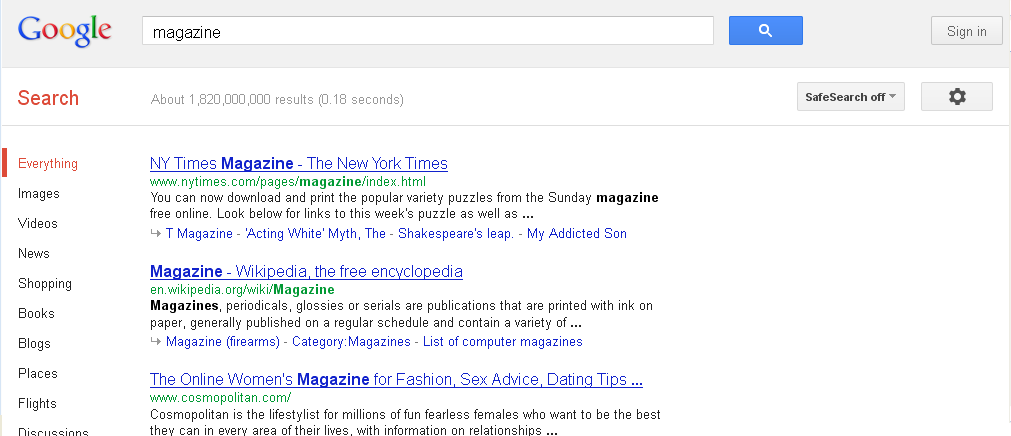Switch to Images results
Screen dimensions: 1011x436
39,193
